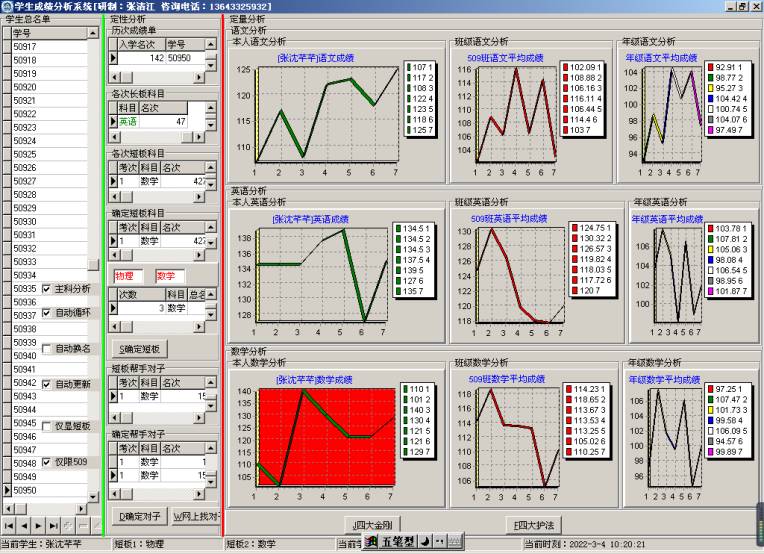The height and width of the screenshot is (554, 764).
Task: Click the previous record navigator arrow
Action: click(x=24, y=525)
